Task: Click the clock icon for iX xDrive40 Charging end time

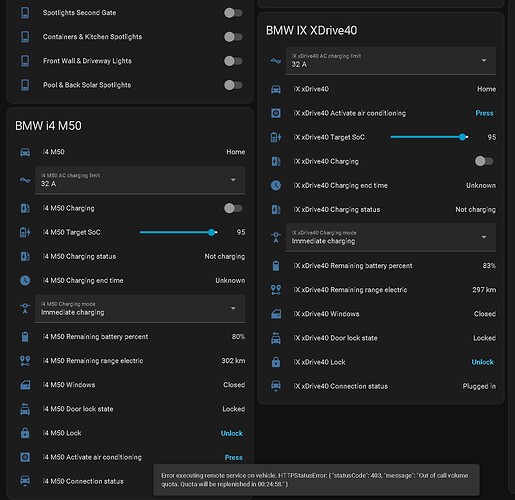Action: pyautogui.click(x=276, y=185)
